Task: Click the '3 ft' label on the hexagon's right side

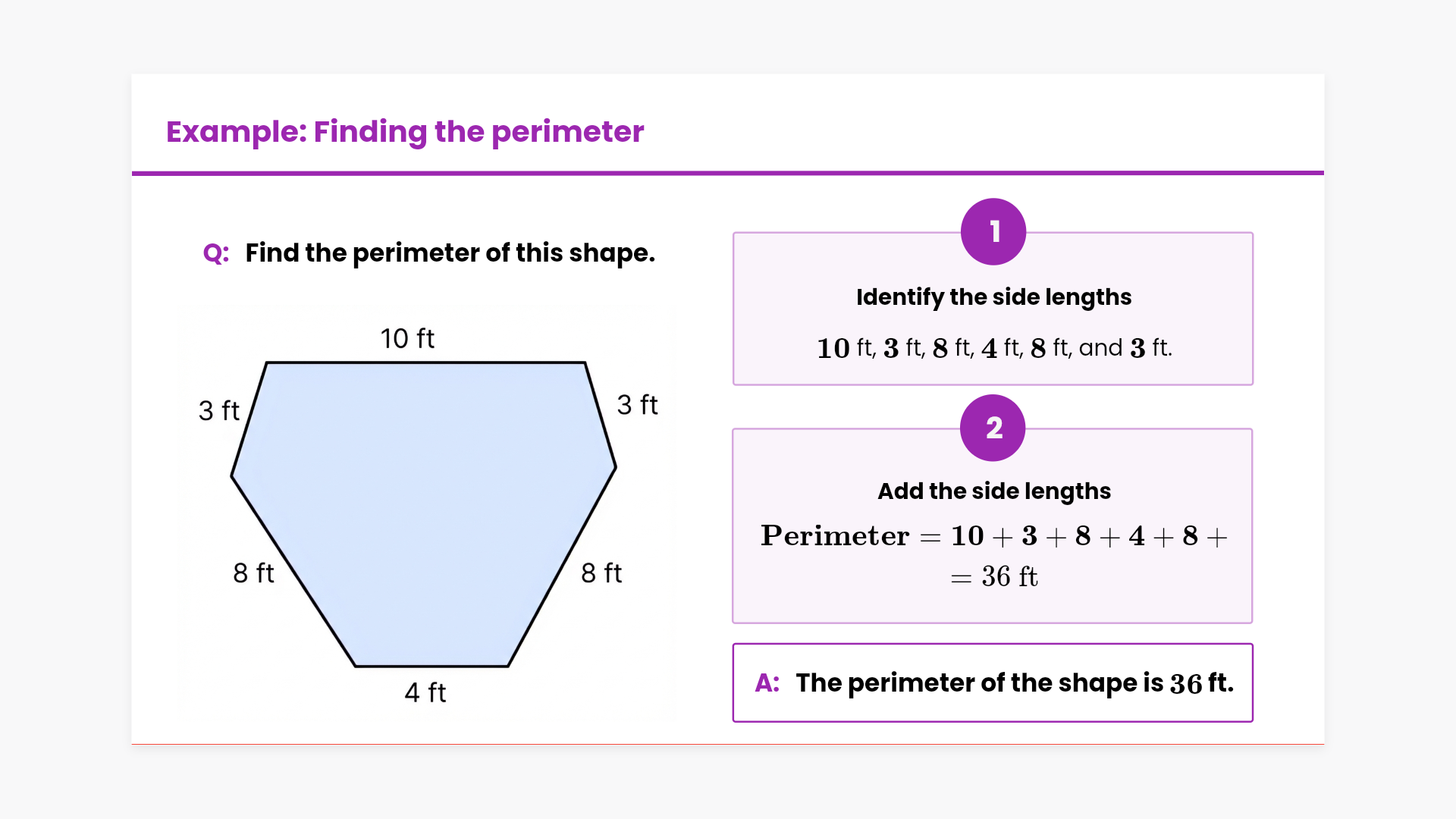Action: pyautogui.click(x=637, y=405)
